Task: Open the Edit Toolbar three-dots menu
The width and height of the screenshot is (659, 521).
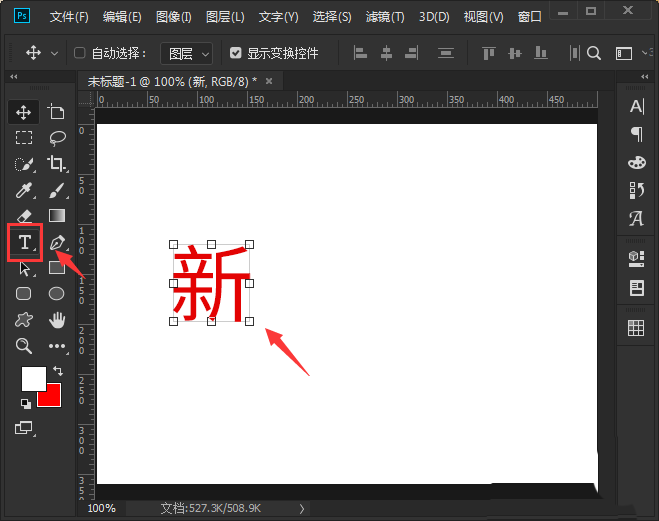Action: click(x=57, y=346)
